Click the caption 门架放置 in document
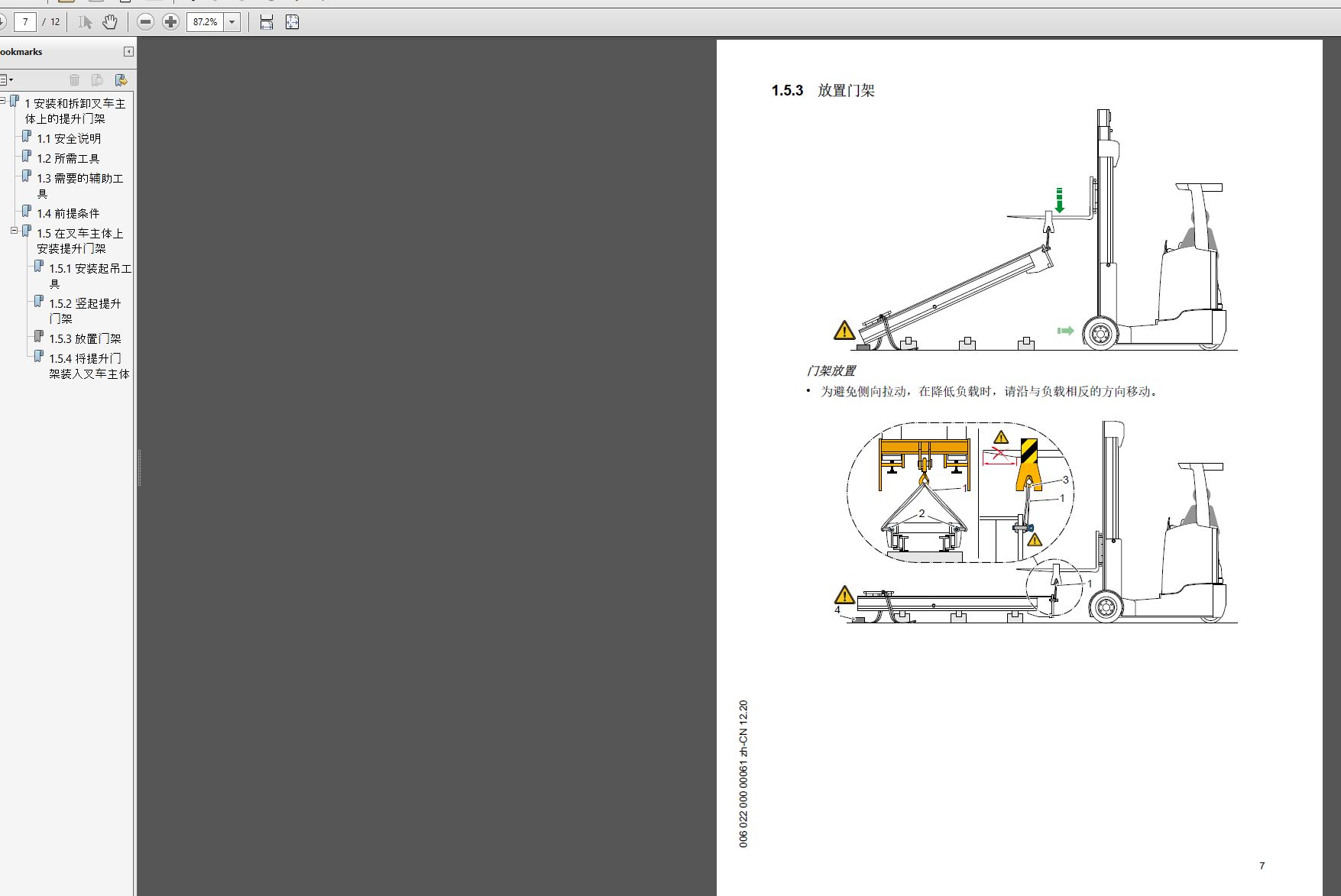Screen dimensions: 1341x896 (x=831, y=370)
